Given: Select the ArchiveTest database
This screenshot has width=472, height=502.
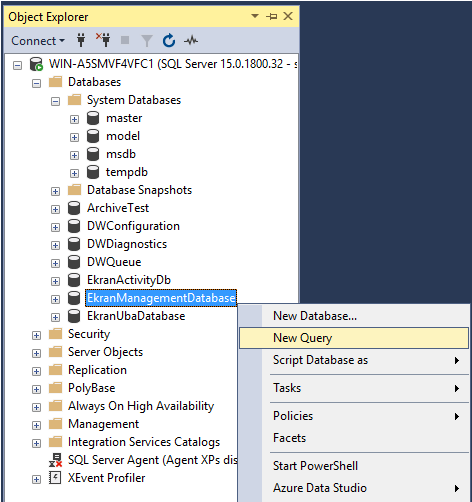Looking at the screenshot, I should pos(118,208).
